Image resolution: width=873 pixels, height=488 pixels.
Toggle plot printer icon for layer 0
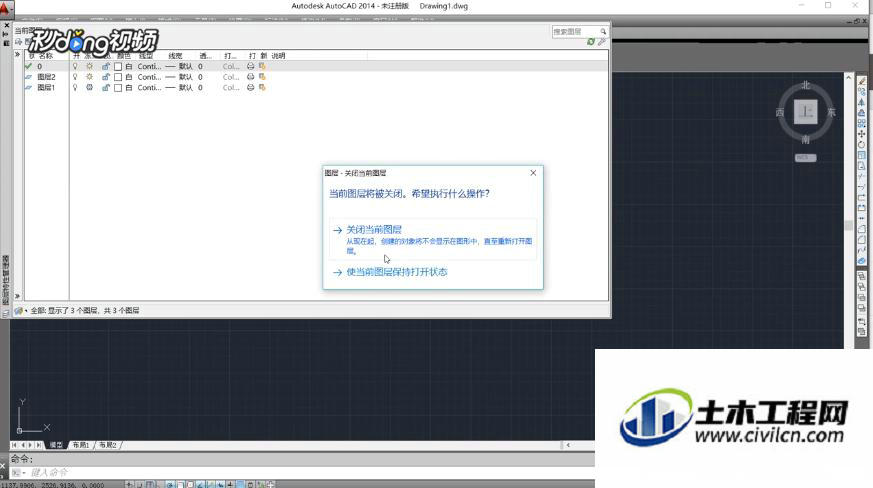pyautogui.click(x=251, y=66)
